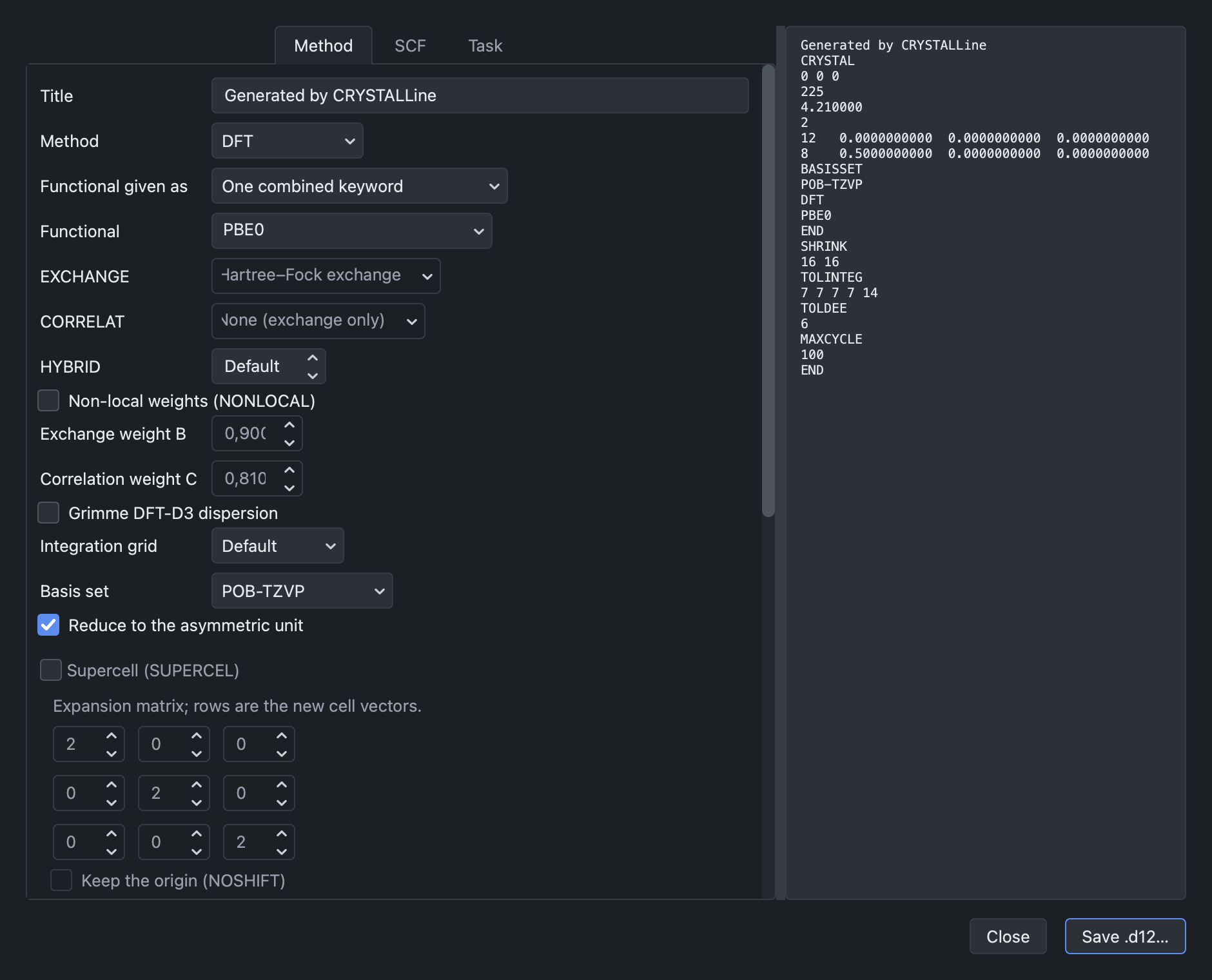
Task: Open the Task tab
Action: [x=485, y=45]
